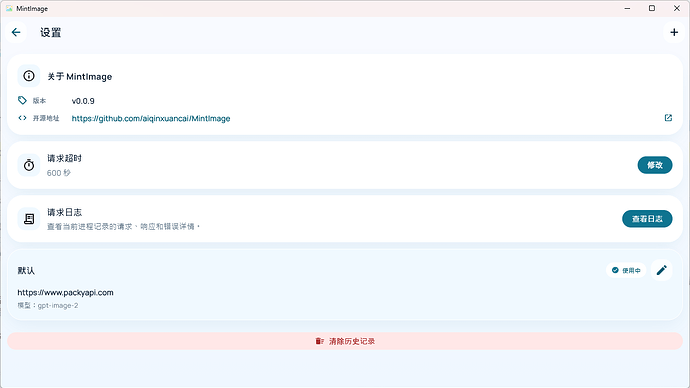The image size is (690, 388).
Task: Click the 请求日志 heading
Action: pos(65,212)
